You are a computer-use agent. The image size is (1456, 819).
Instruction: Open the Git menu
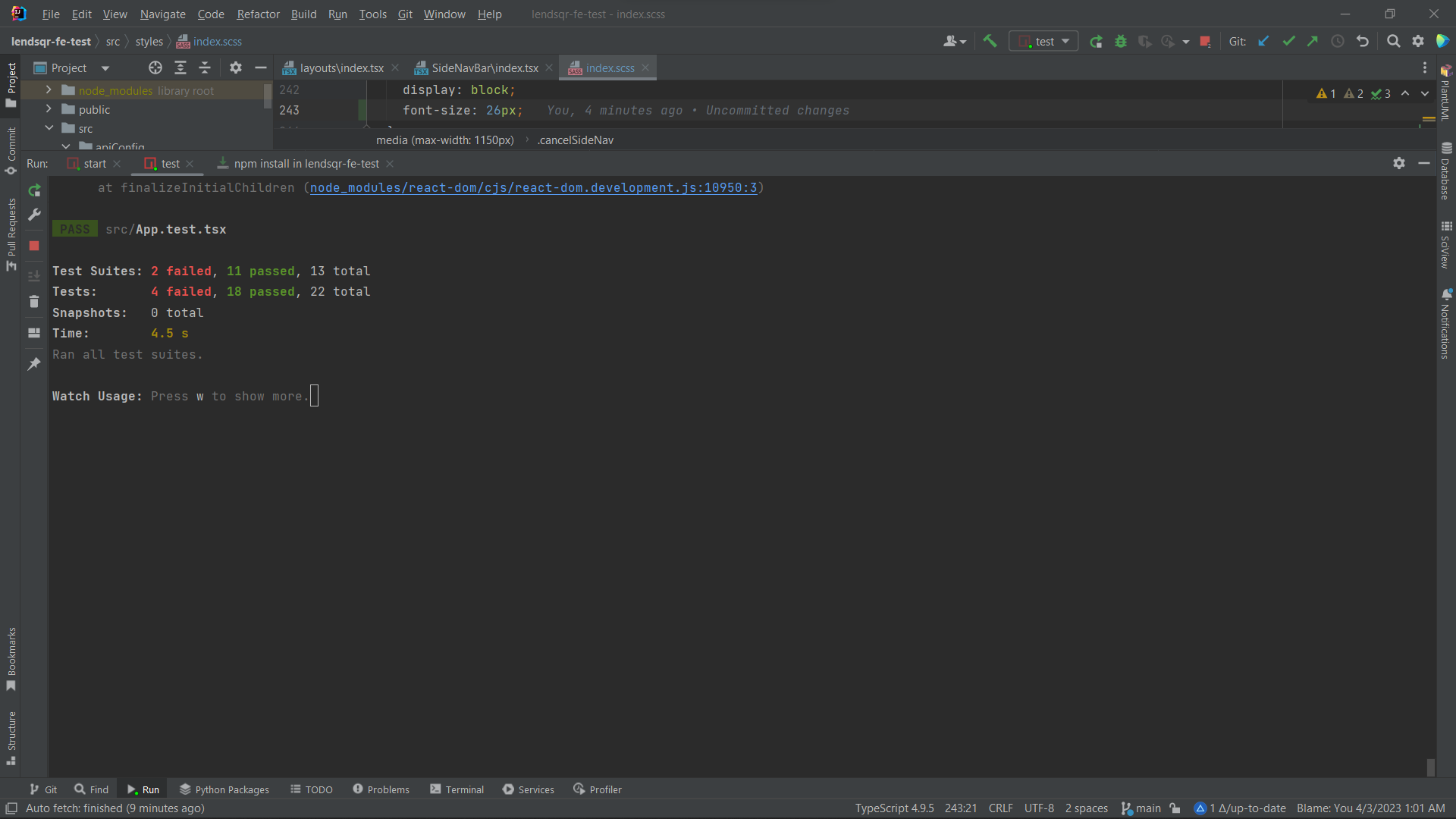click(404, 14)
